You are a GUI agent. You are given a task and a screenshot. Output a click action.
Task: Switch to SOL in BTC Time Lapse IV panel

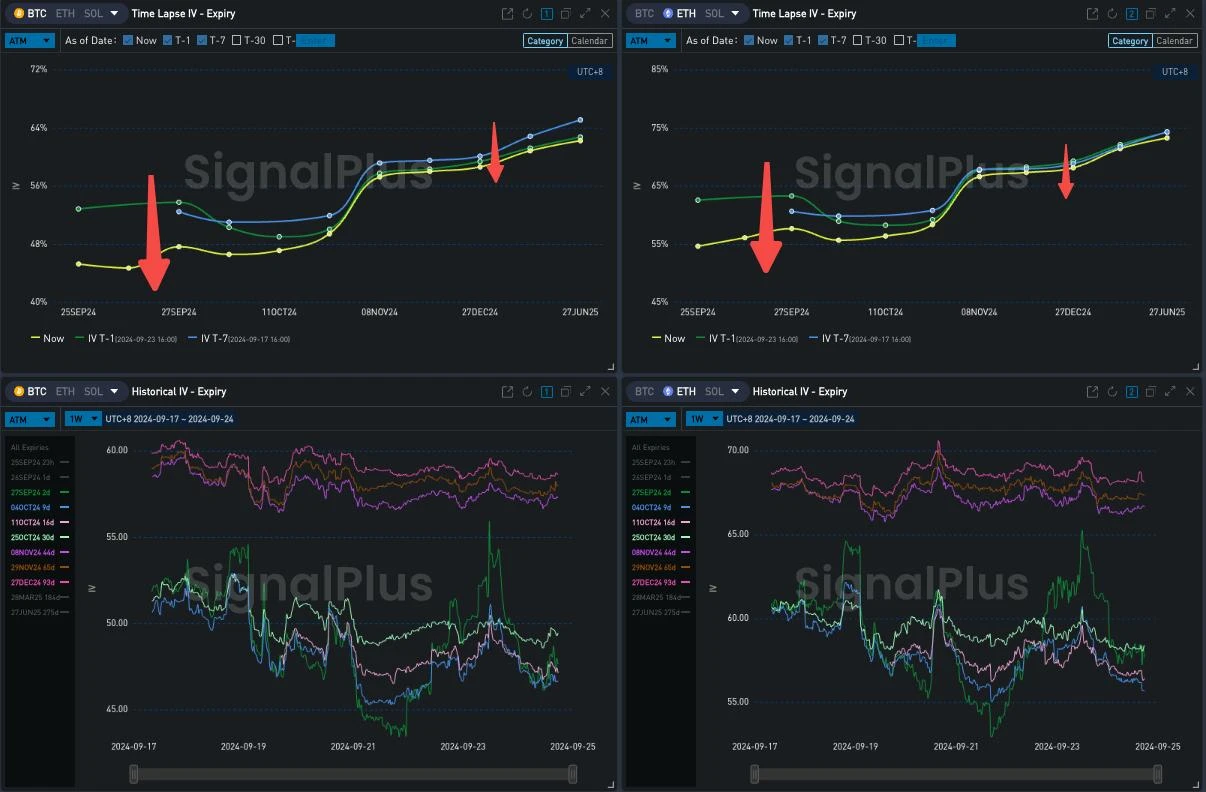(x=93, y=14)
